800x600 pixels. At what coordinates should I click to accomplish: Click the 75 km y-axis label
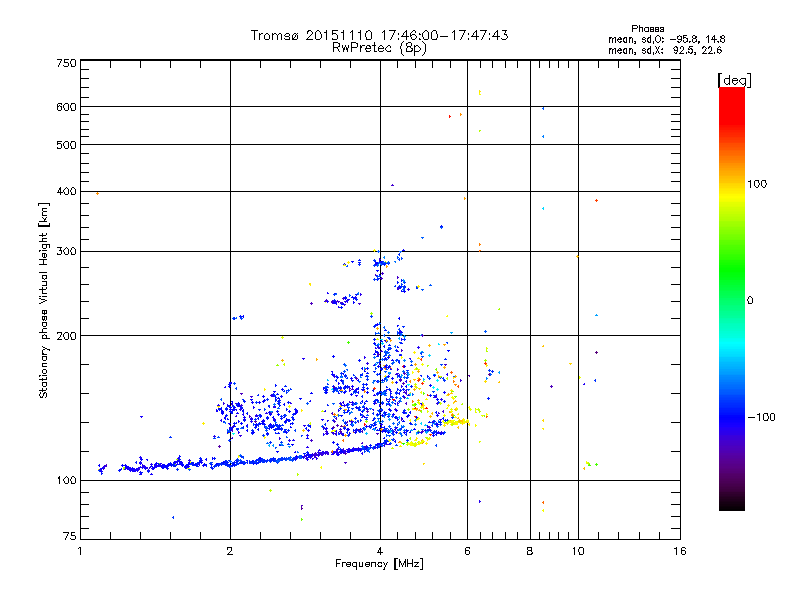(x=70, y=536)
